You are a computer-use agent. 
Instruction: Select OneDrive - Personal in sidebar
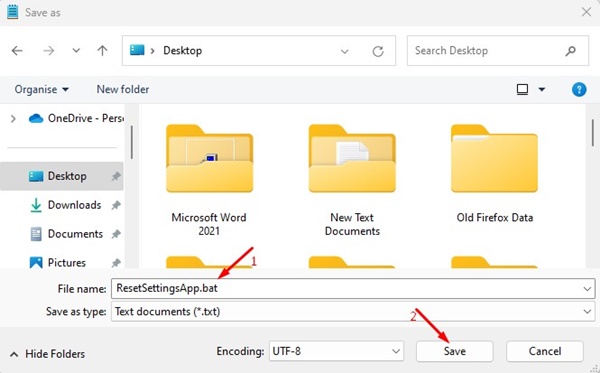click(x=76, y=118)
